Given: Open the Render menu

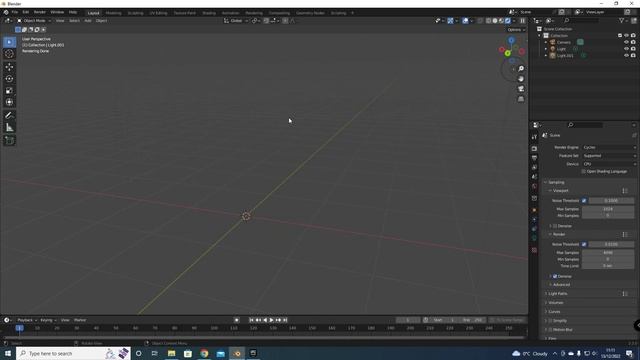Looking at the screenshot, I should (40, 12).
